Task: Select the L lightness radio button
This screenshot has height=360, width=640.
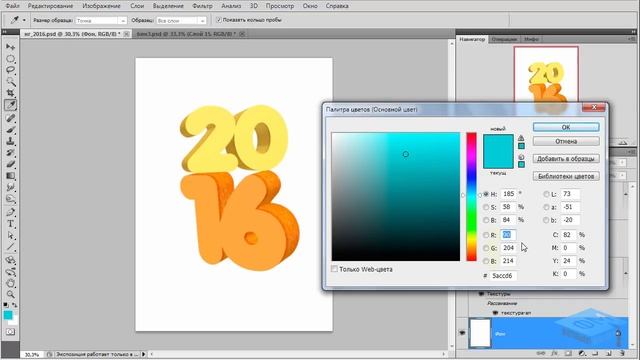Action: coord(546,194)
